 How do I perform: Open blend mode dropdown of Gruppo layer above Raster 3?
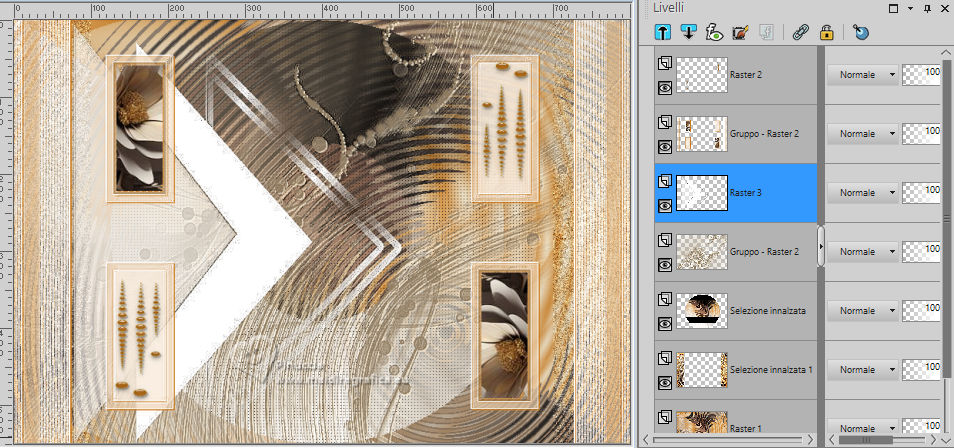pos(863,134)
